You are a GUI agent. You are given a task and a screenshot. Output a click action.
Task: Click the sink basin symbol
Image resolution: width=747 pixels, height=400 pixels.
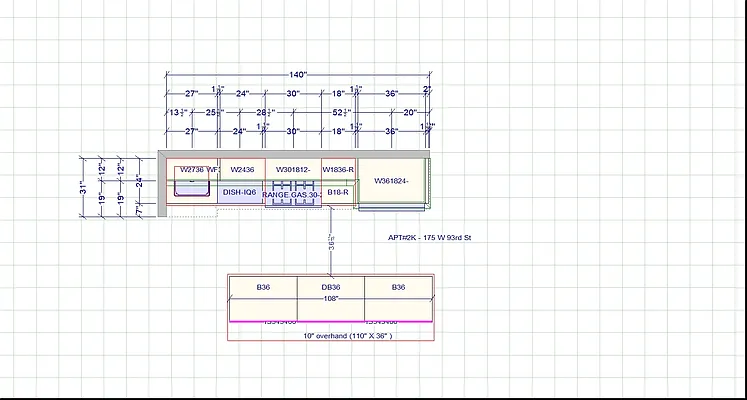191,188
